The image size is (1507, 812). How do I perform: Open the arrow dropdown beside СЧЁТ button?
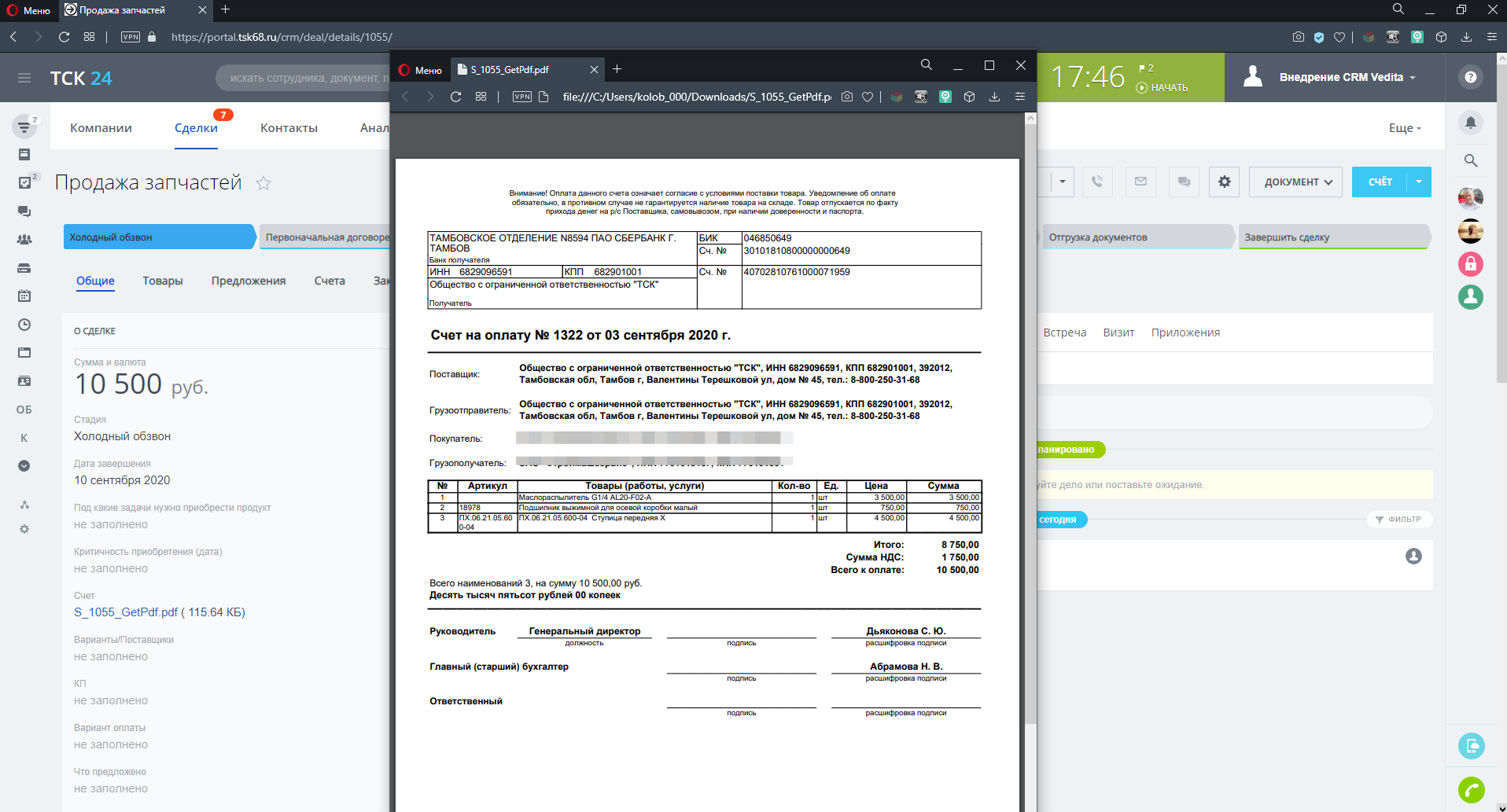(x=1419, y=182)
